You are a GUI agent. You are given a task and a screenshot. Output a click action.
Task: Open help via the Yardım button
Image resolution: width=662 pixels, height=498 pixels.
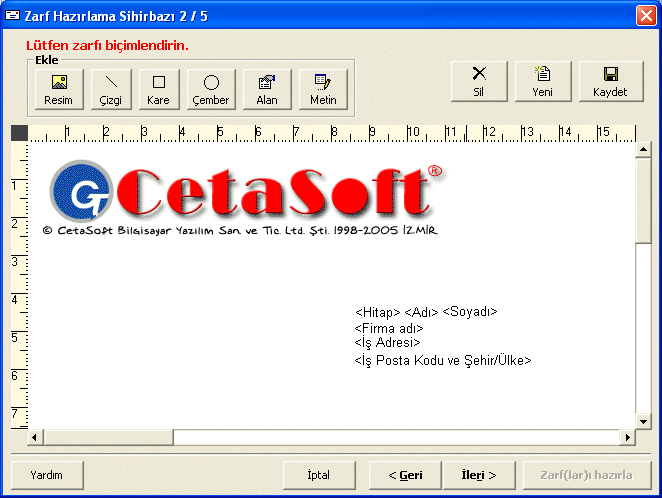47,475
